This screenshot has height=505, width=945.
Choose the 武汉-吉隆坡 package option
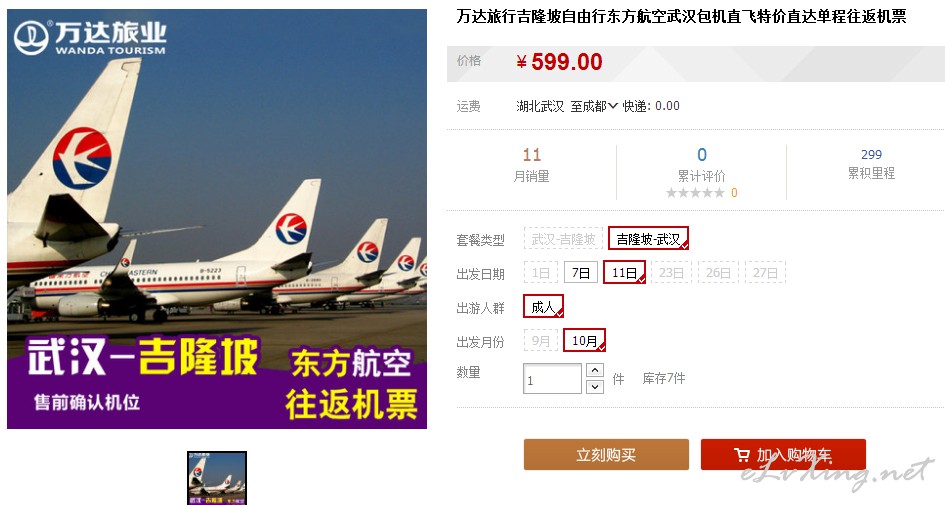(563, 239)
